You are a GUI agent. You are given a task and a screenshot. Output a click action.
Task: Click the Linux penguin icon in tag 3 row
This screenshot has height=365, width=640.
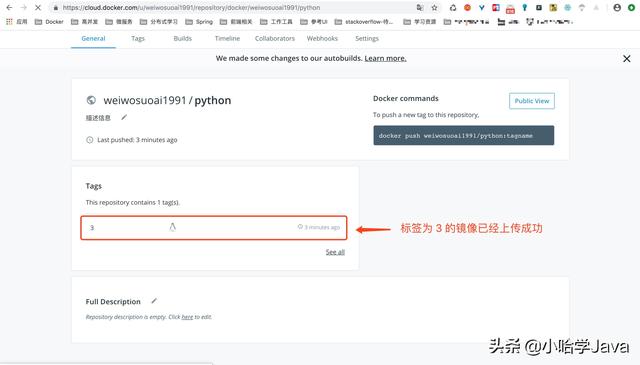172,227
